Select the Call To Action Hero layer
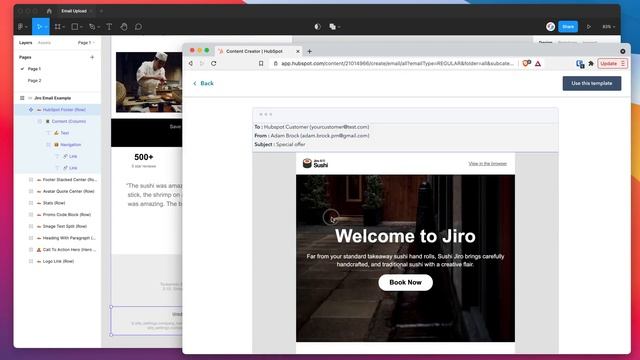Image resolution: width=640 pixels, height=360 pixels. 69,249
